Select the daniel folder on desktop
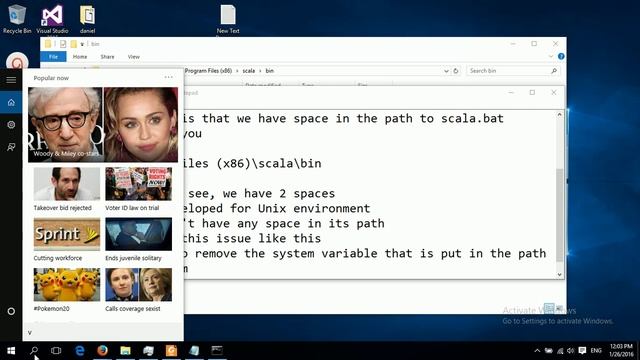This screenshot has width=640, height=360. [x=87, y=19]
